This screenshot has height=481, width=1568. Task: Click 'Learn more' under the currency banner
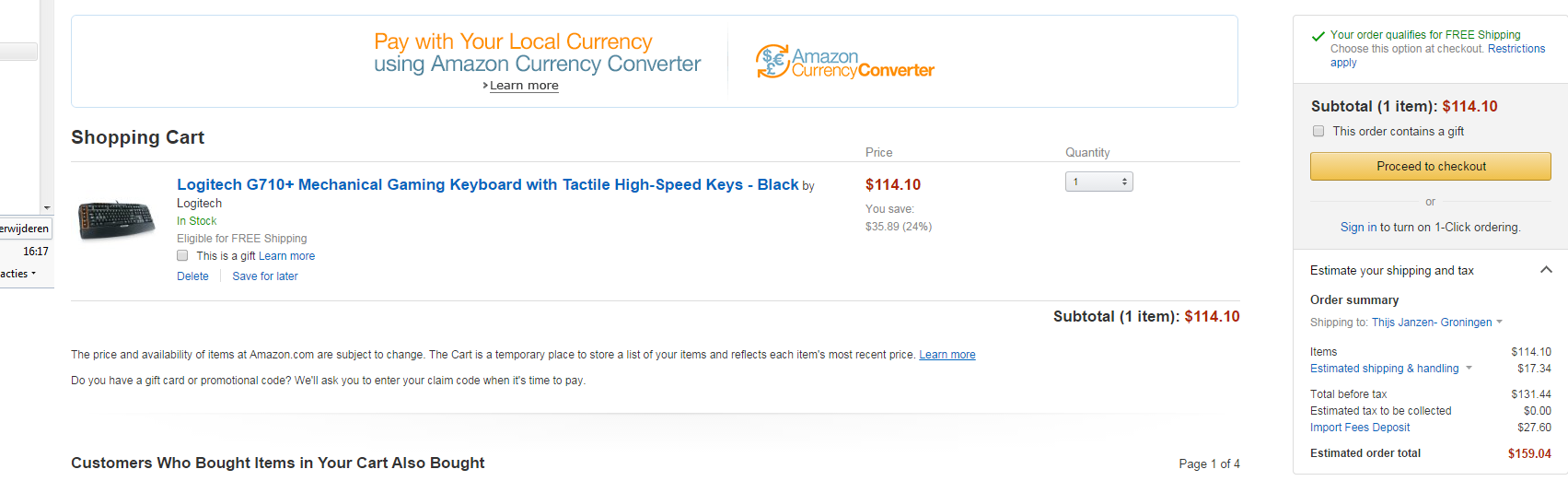click(524, 86)
